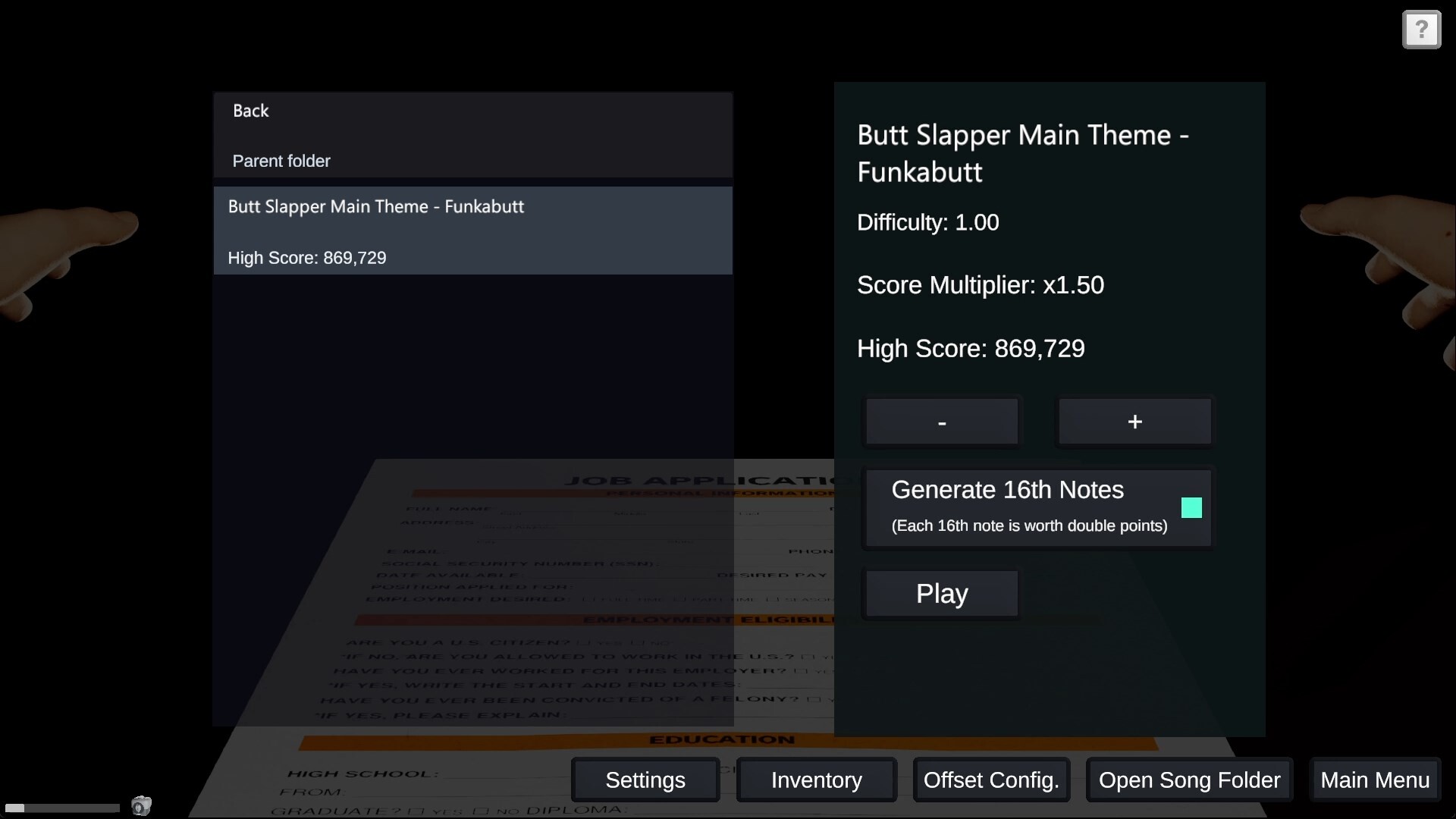Toggle the Generate 16th Notes checkbox
The width and height of the screenshot is (1456, 819).
pyautogui.click(x=1191, y=507)
